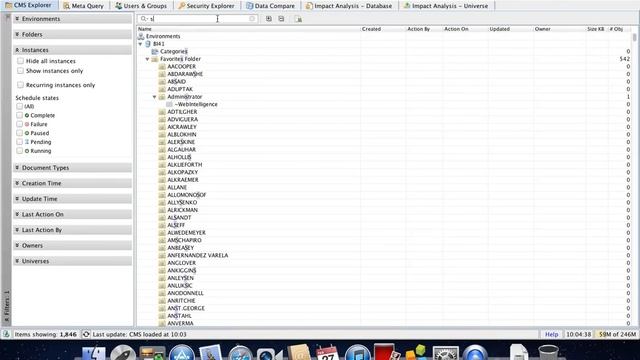Expand the Environments filter panel
The width and height of the screenshot is (640, 360).
coord(73,19)
